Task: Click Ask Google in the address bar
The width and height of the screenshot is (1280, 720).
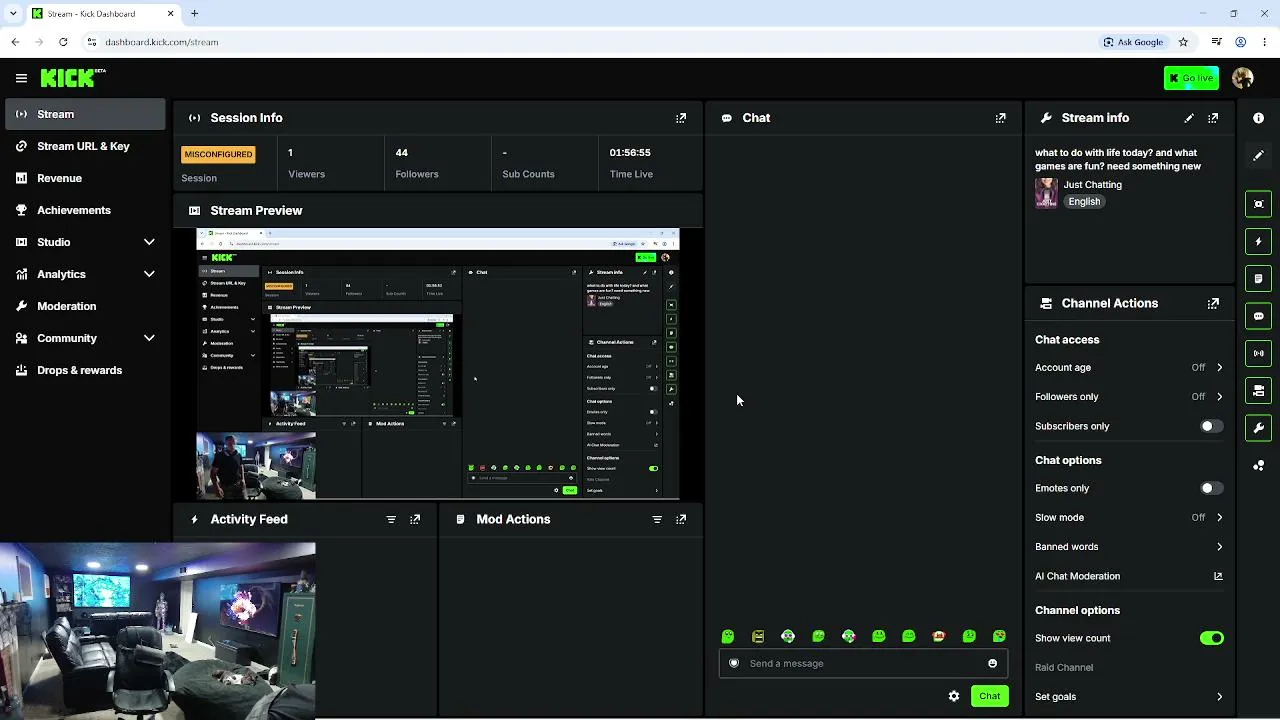Action: [1133, 42]
